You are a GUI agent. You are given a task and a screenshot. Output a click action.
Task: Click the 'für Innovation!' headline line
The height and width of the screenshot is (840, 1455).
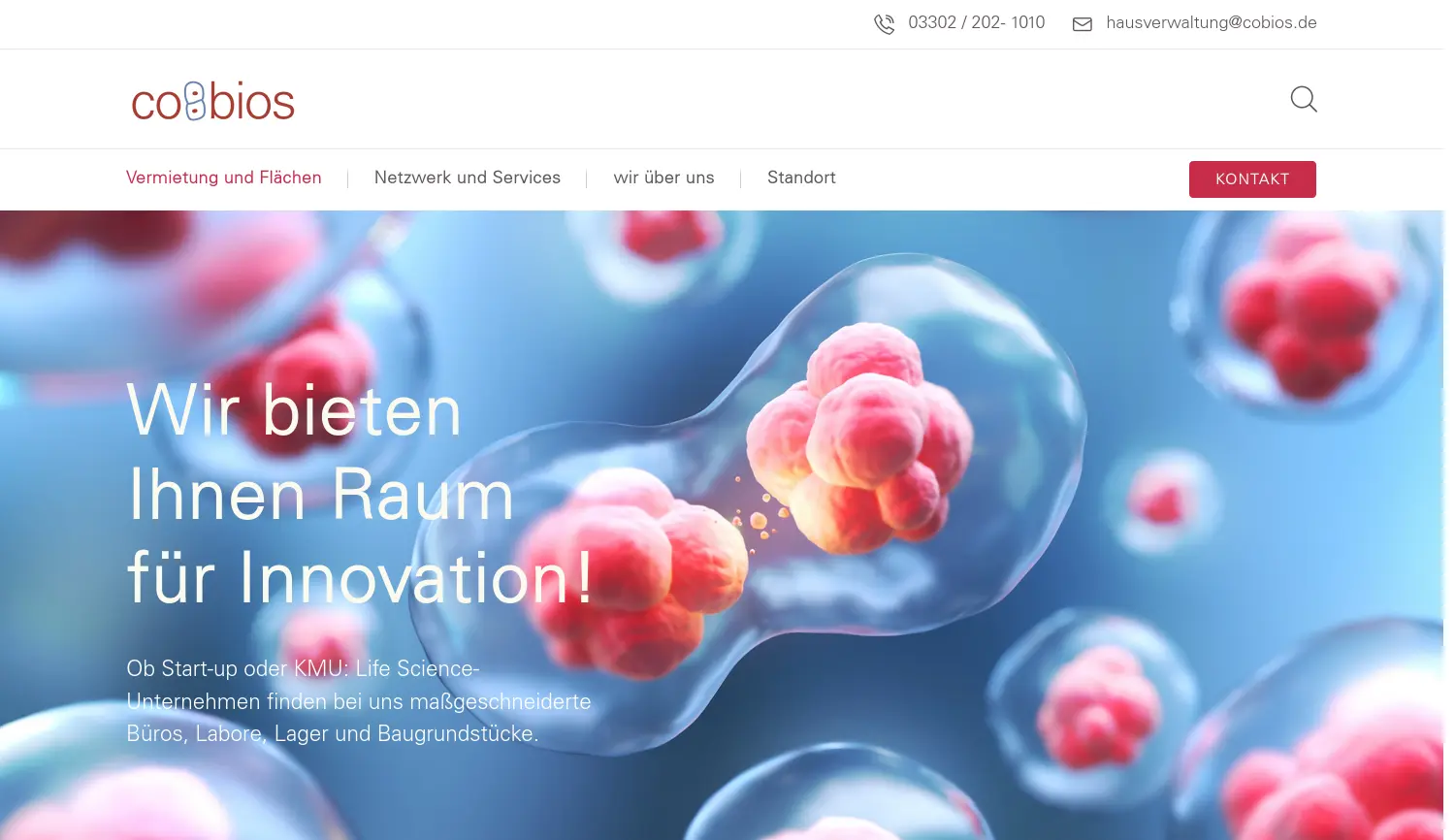(359, 578)
